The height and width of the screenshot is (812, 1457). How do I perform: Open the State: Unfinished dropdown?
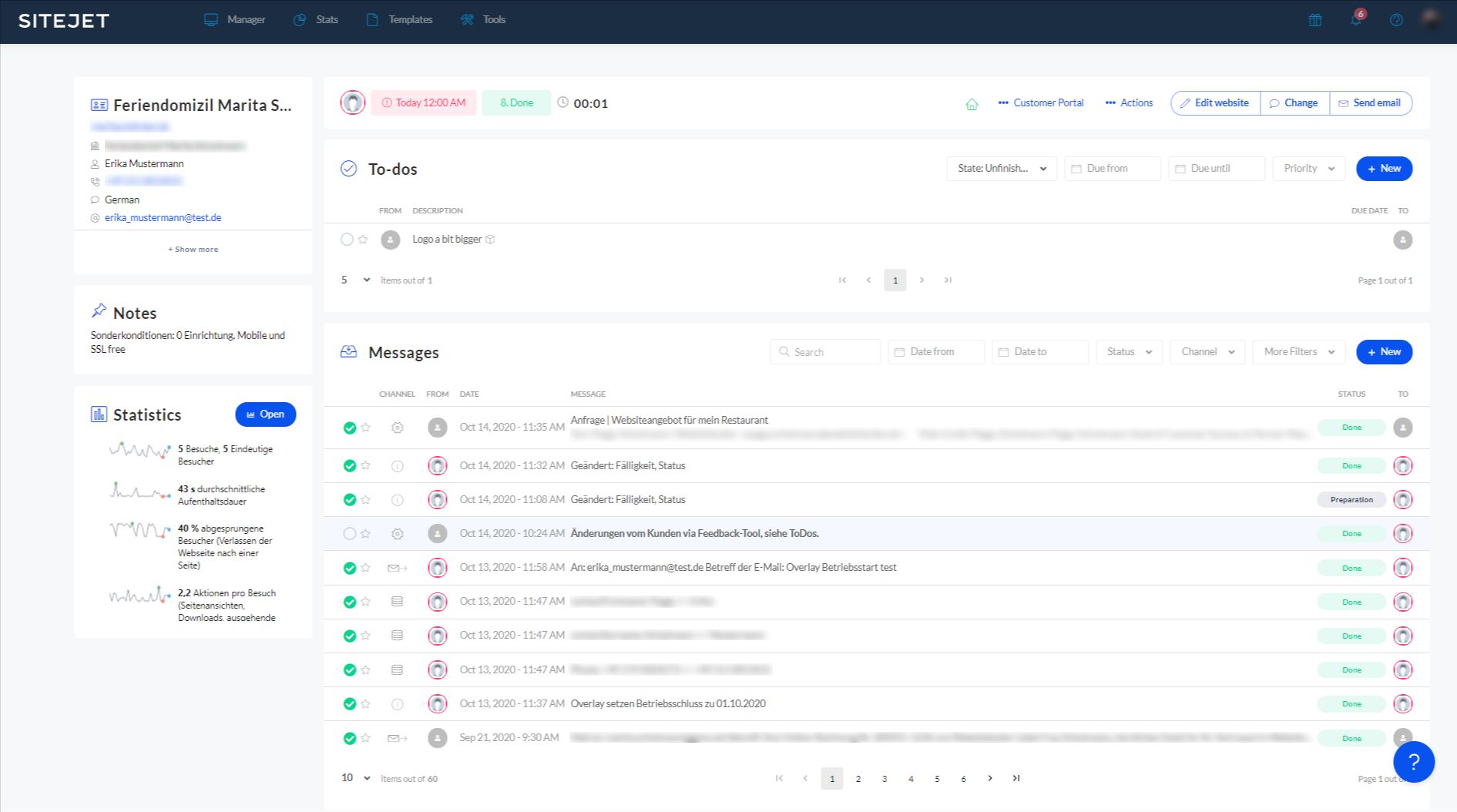[1001, 169]
